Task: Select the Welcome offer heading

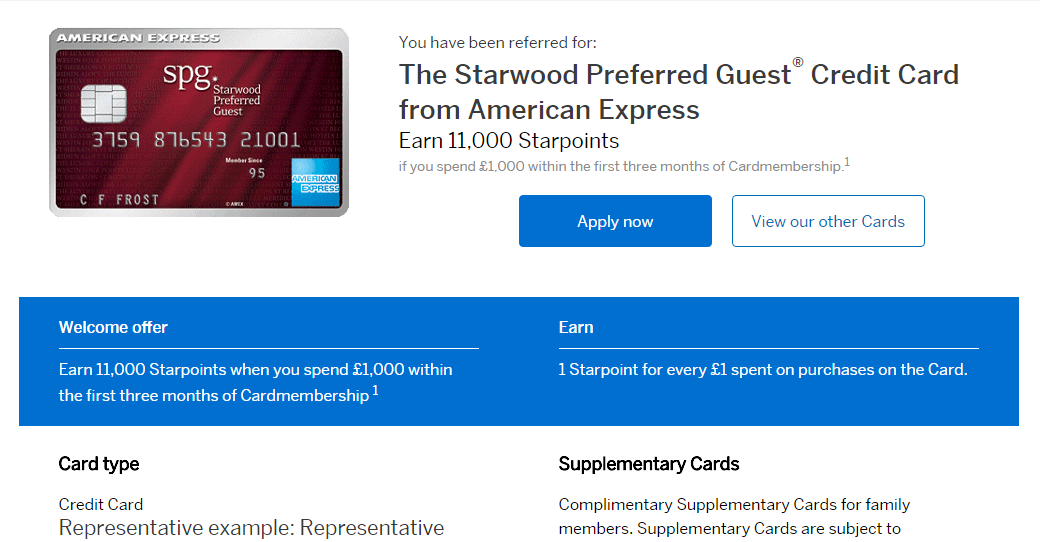Action: 113,327
